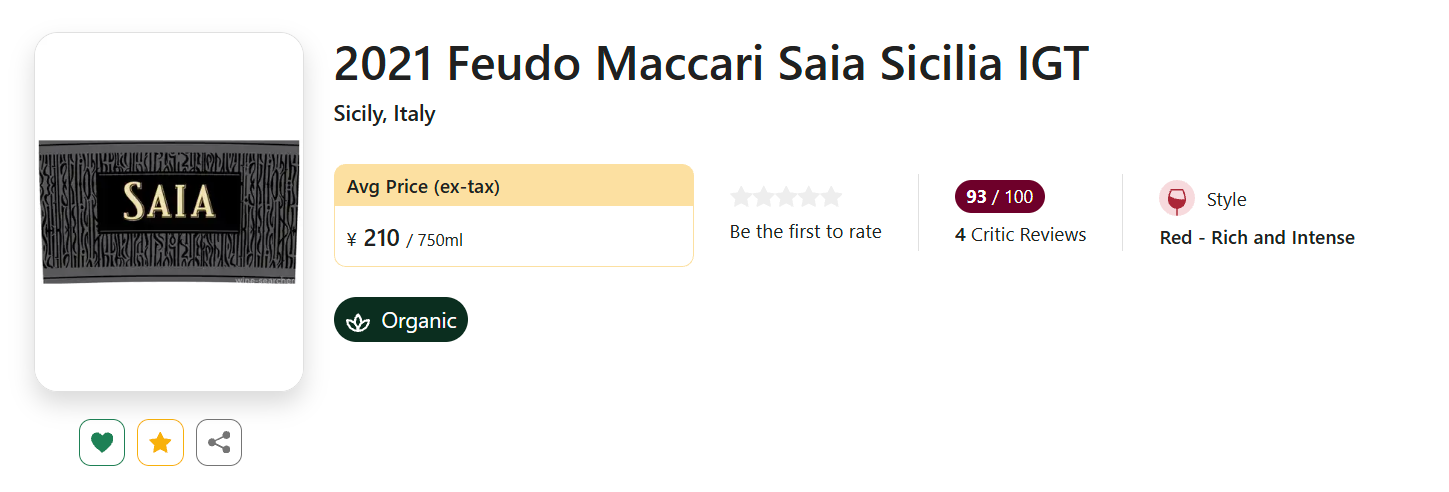Click the green heart favorite icon
Image resolution: width=1449 pixels, height=492 pixels.
pyautogui.click(x=102, y=442)
